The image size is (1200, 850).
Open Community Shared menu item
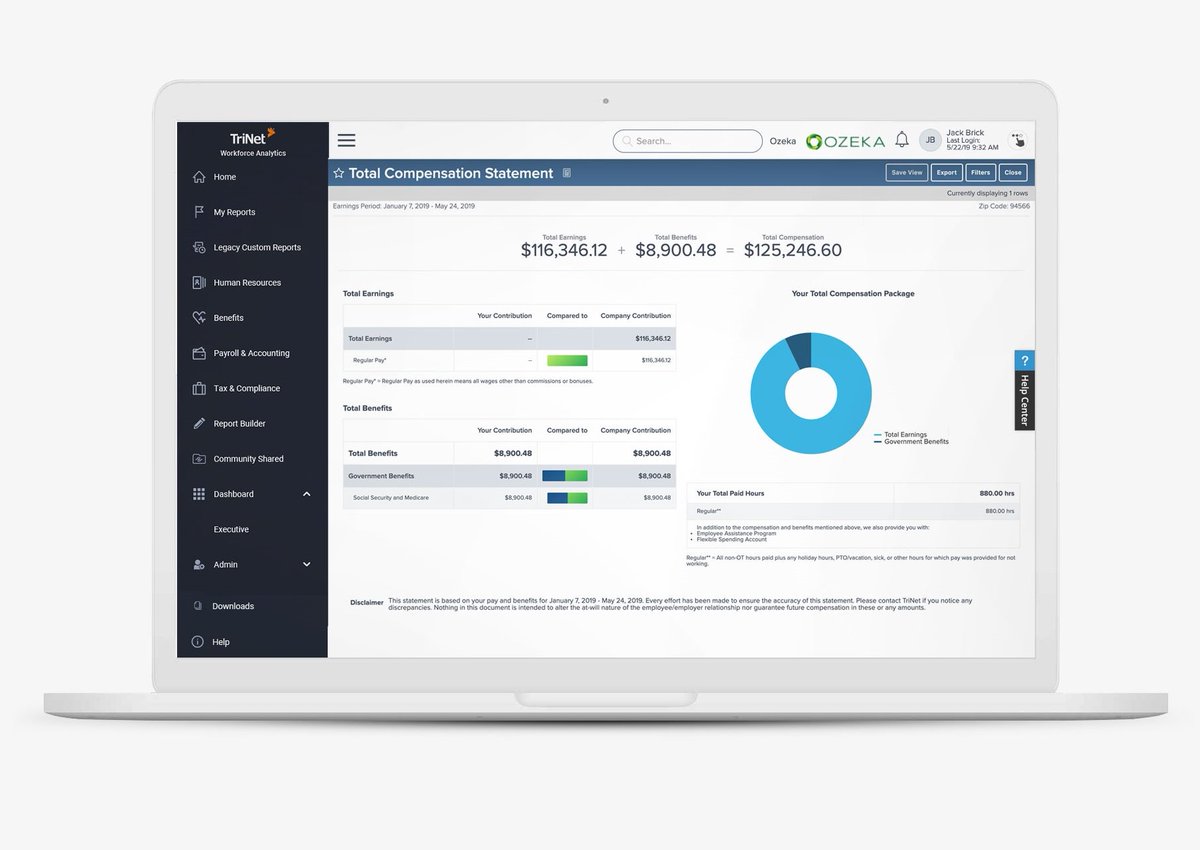click(248, 459)
